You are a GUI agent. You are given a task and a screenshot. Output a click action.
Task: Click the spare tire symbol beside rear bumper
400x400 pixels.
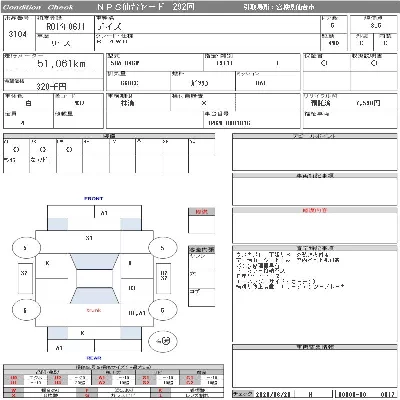point(163,341)
